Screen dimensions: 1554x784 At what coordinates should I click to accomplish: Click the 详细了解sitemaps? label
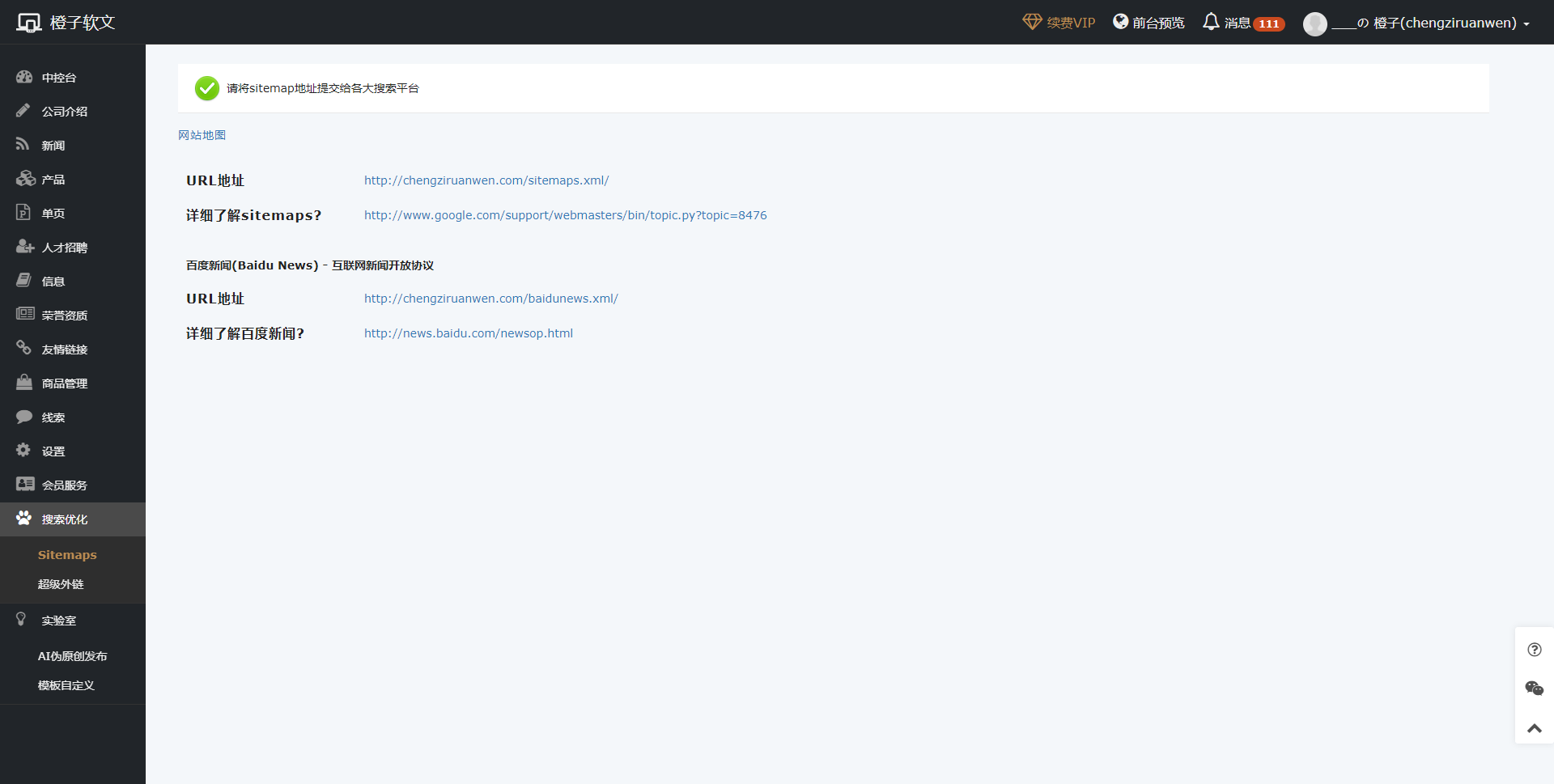pyautogui.click(x=254, y=215)
